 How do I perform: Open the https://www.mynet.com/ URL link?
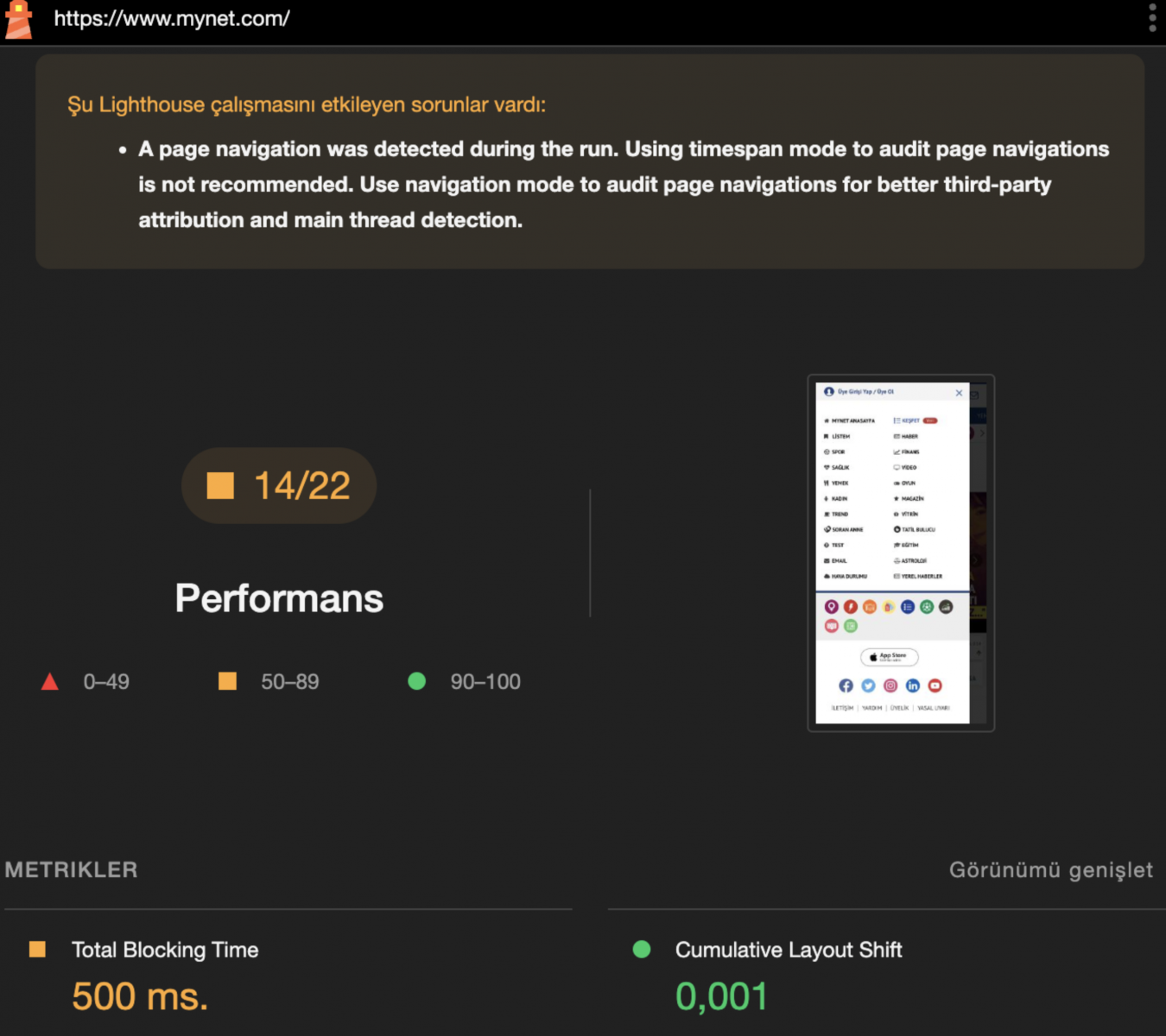[x=172, y=18]
